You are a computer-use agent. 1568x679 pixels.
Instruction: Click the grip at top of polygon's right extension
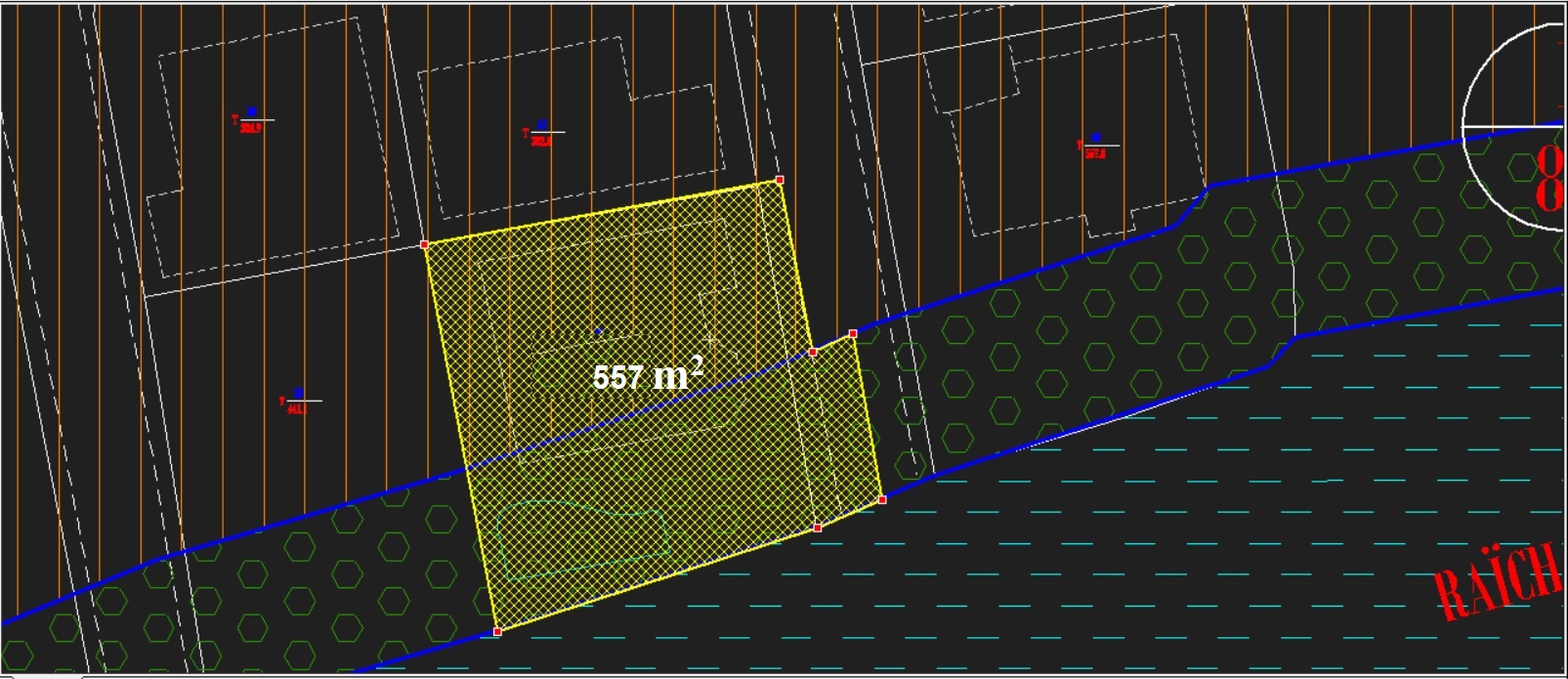(x=853, y=334)
